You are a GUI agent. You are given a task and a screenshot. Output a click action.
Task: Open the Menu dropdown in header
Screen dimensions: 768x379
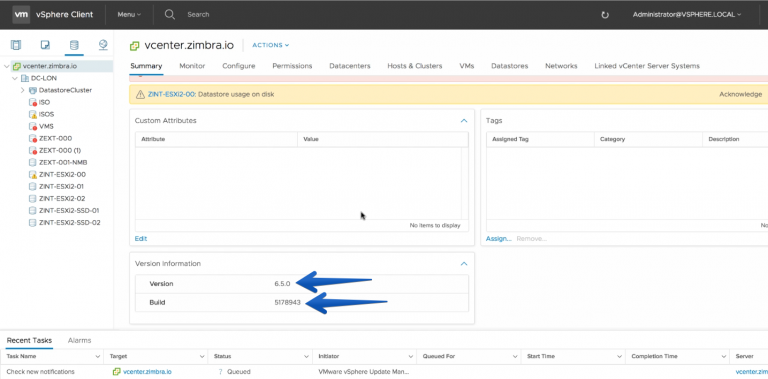click(129, 15)
